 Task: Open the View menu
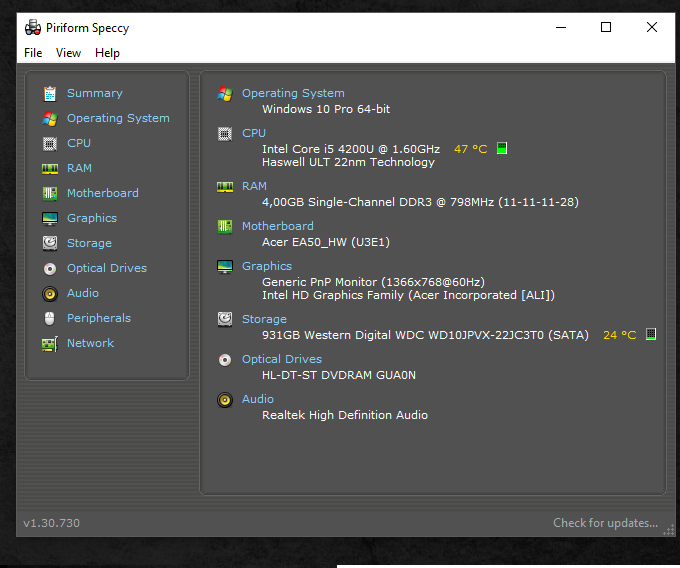click(x=68, y=53)
